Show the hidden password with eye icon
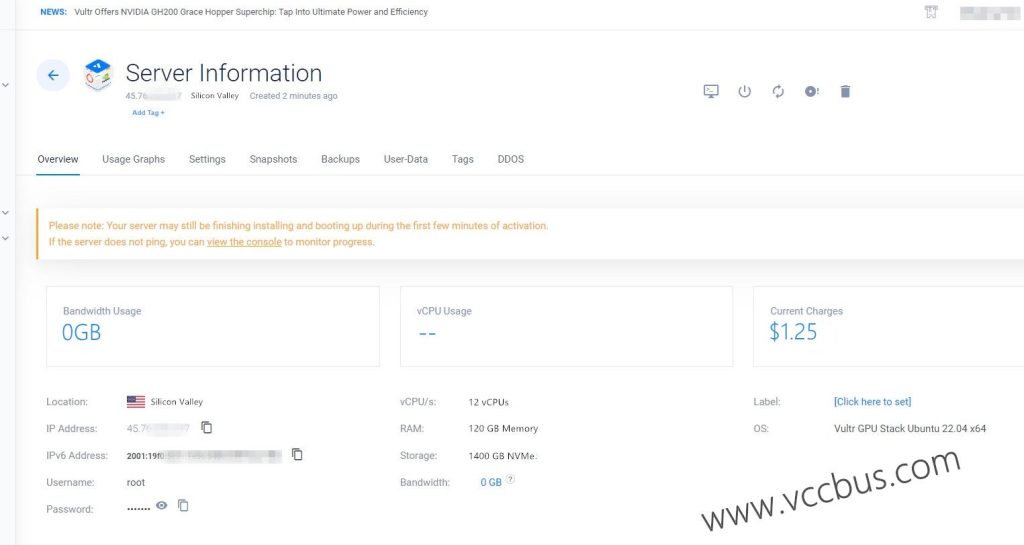 tap(161, 506)
